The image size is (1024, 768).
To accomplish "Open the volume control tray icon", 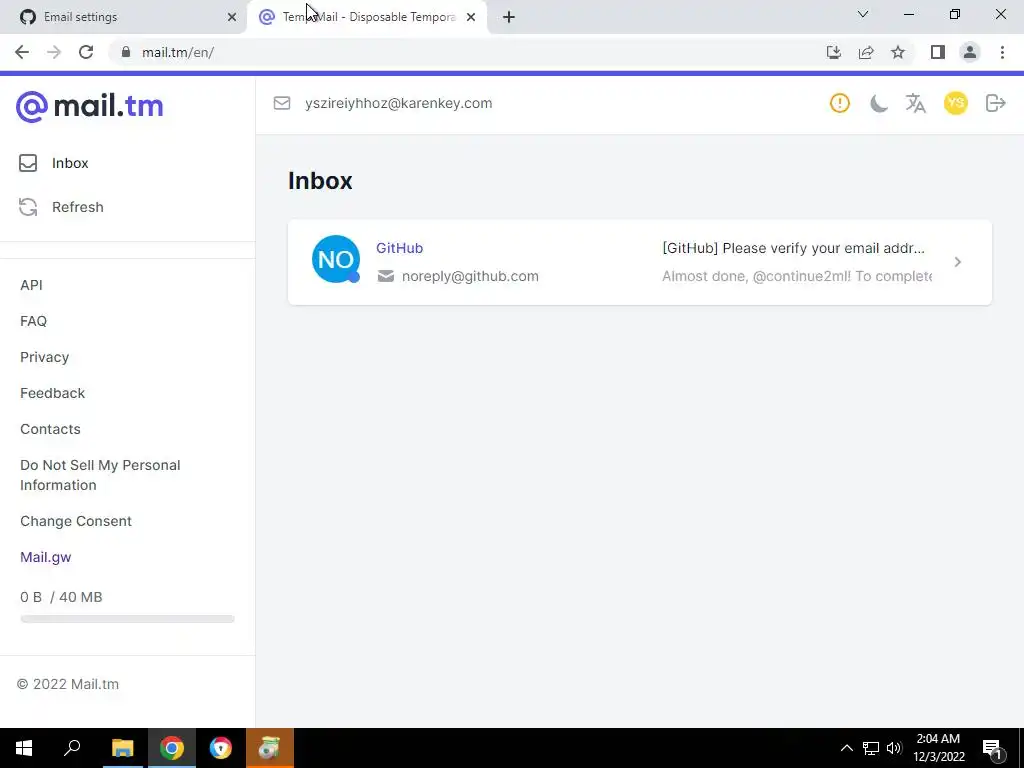I will pyautogui.click(x=894, y=748).
